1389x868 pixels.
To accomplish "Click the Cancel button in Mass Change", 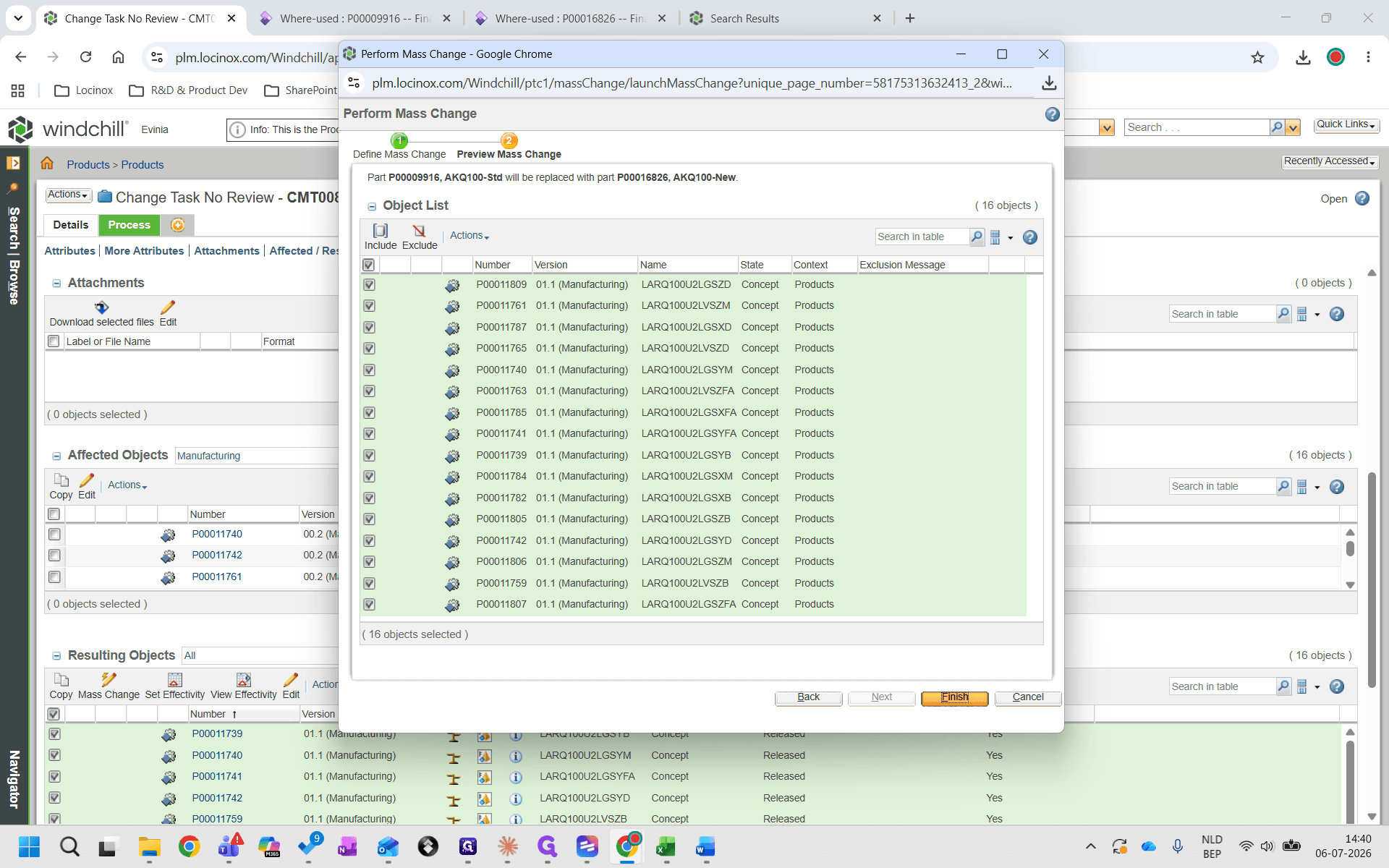I will point(1027,697).
